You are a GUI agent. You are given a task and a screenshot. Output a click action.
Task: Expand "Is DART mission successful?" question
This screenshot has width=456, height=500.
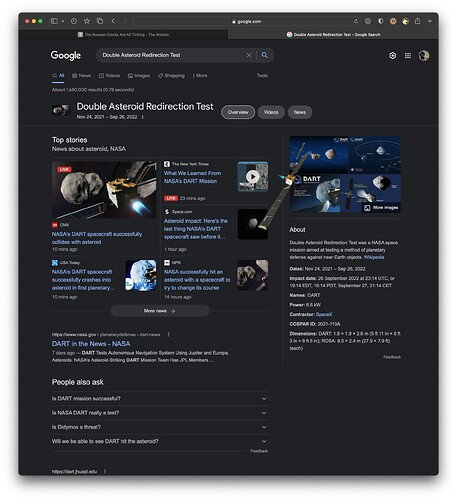point(160,398)
